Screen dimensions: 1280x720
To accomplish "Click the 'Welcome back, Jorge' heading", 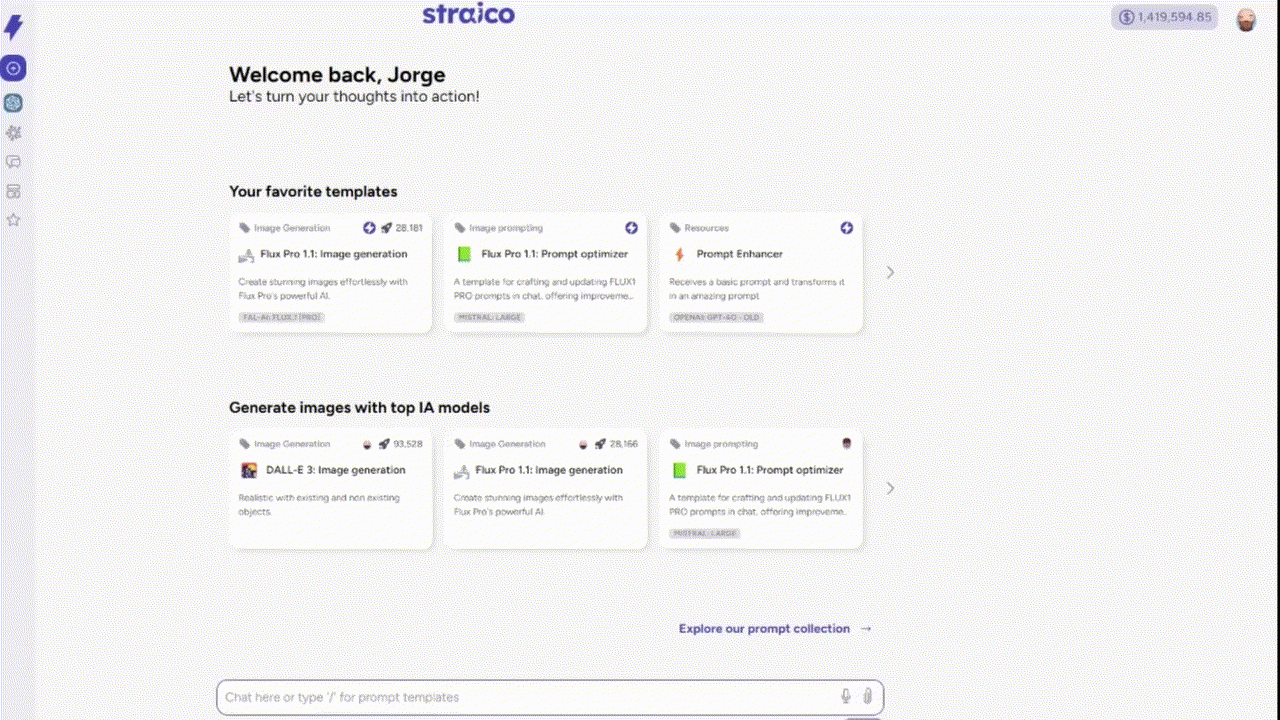I will 337,75.
